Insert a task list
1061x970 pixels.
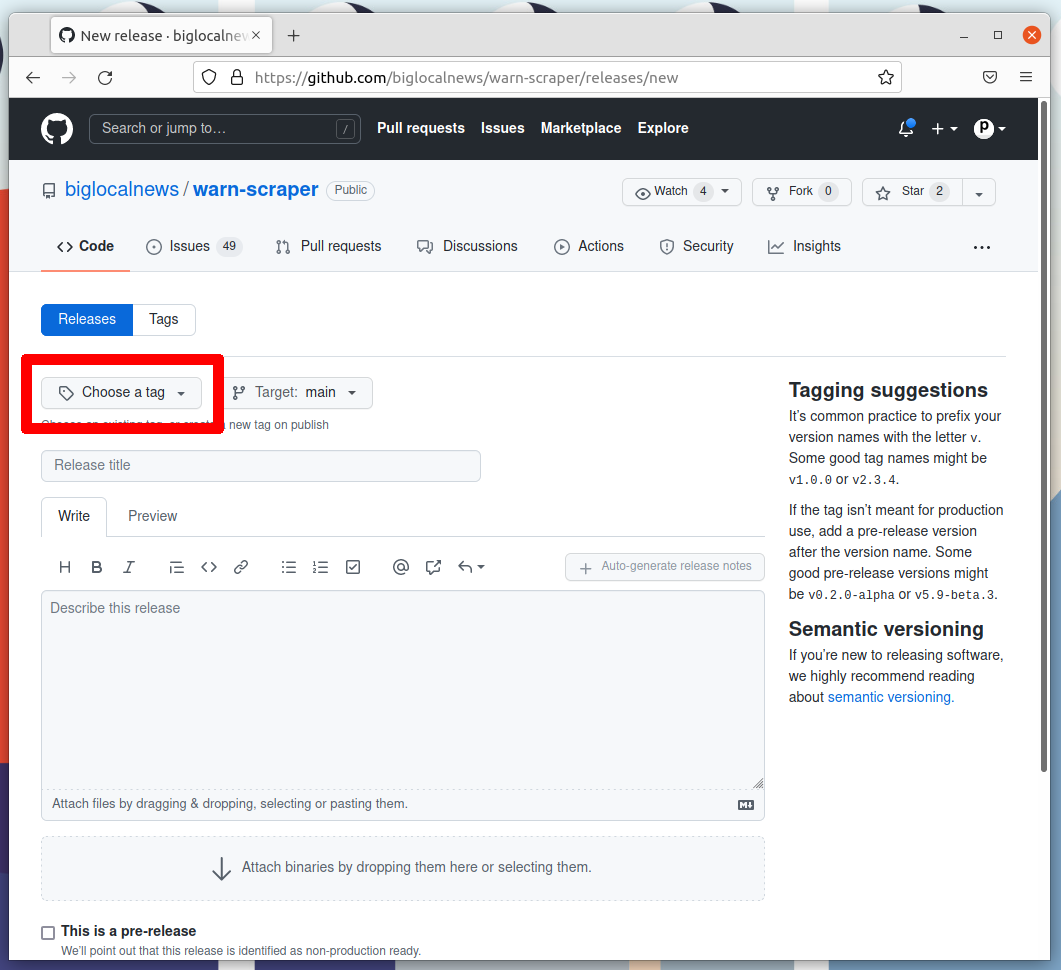pyautogui.click(x=353, y=567)
